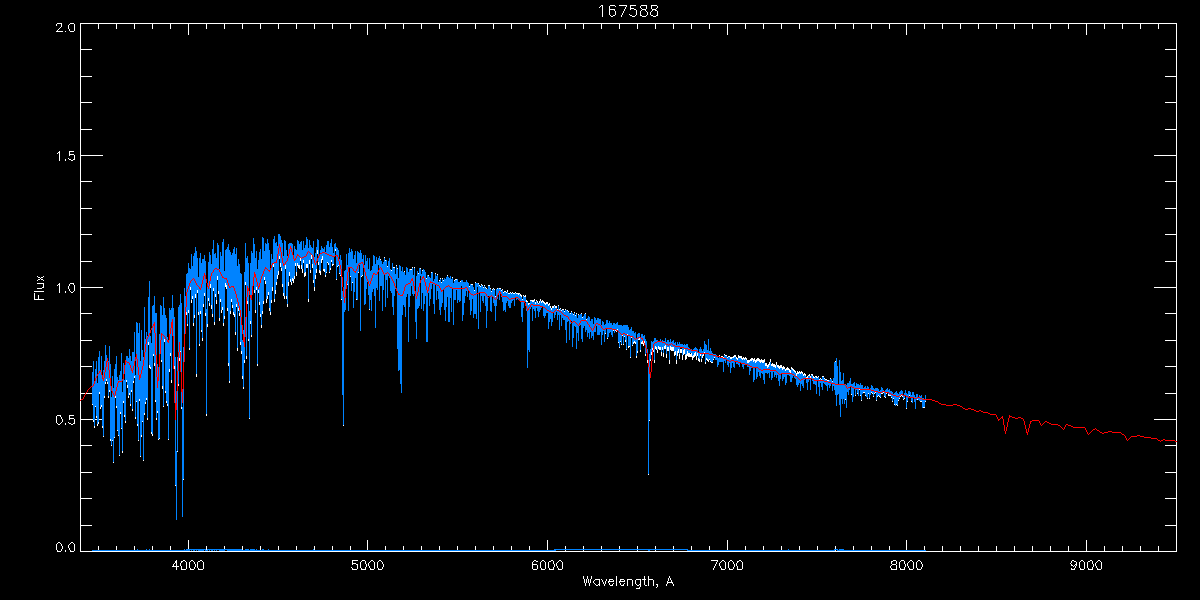Image resolution: width=1200 pixels, height=600 pixels.
Task: Click the 0.5 y-axis tick label
Action: point(65,419)
